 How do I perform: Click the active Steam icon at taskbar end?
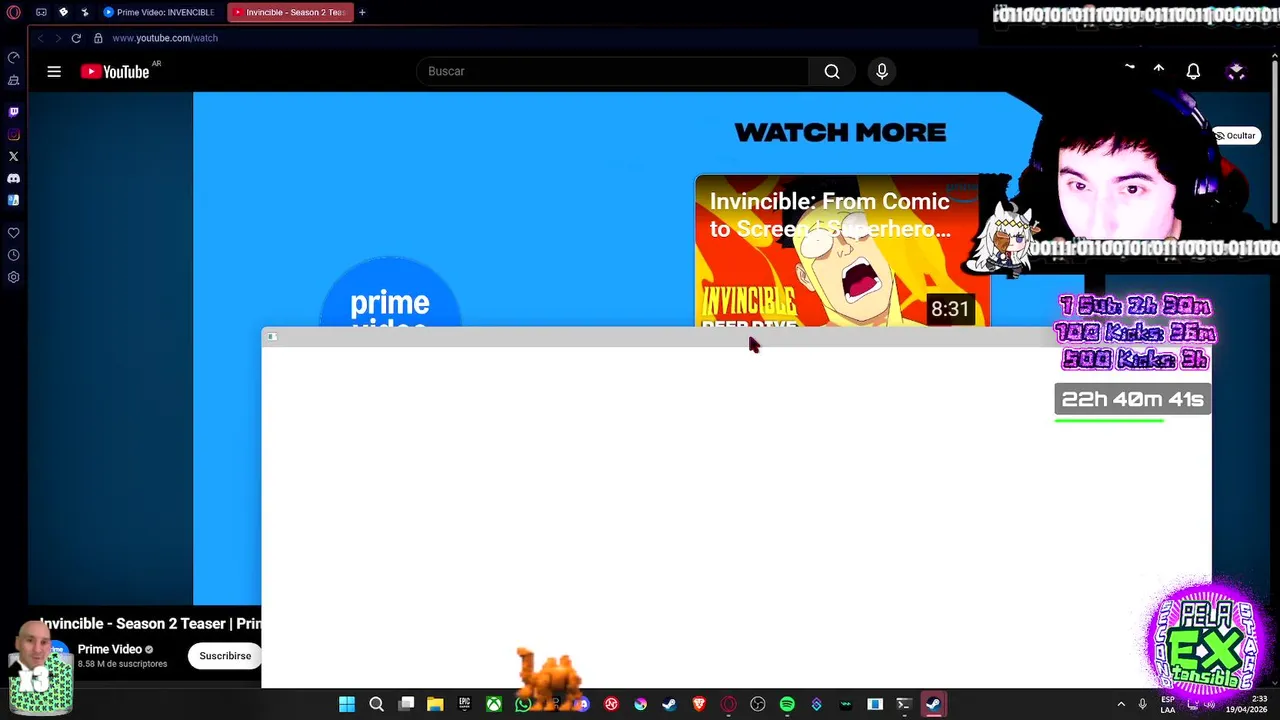coord(933,704)
